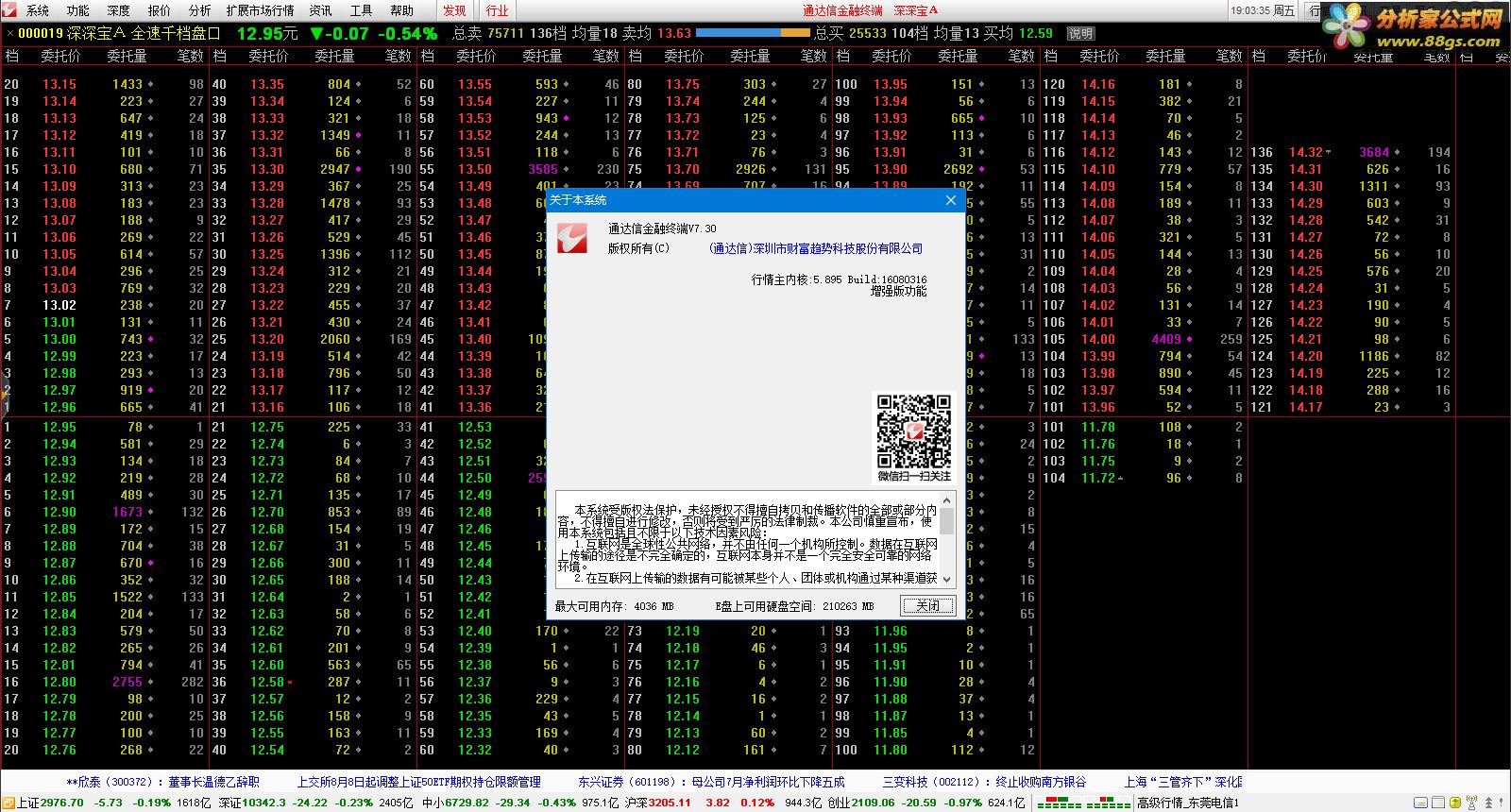Click the sell price 13.15 cell
This screenshot has height=812, width=1511.
point(59,84)
